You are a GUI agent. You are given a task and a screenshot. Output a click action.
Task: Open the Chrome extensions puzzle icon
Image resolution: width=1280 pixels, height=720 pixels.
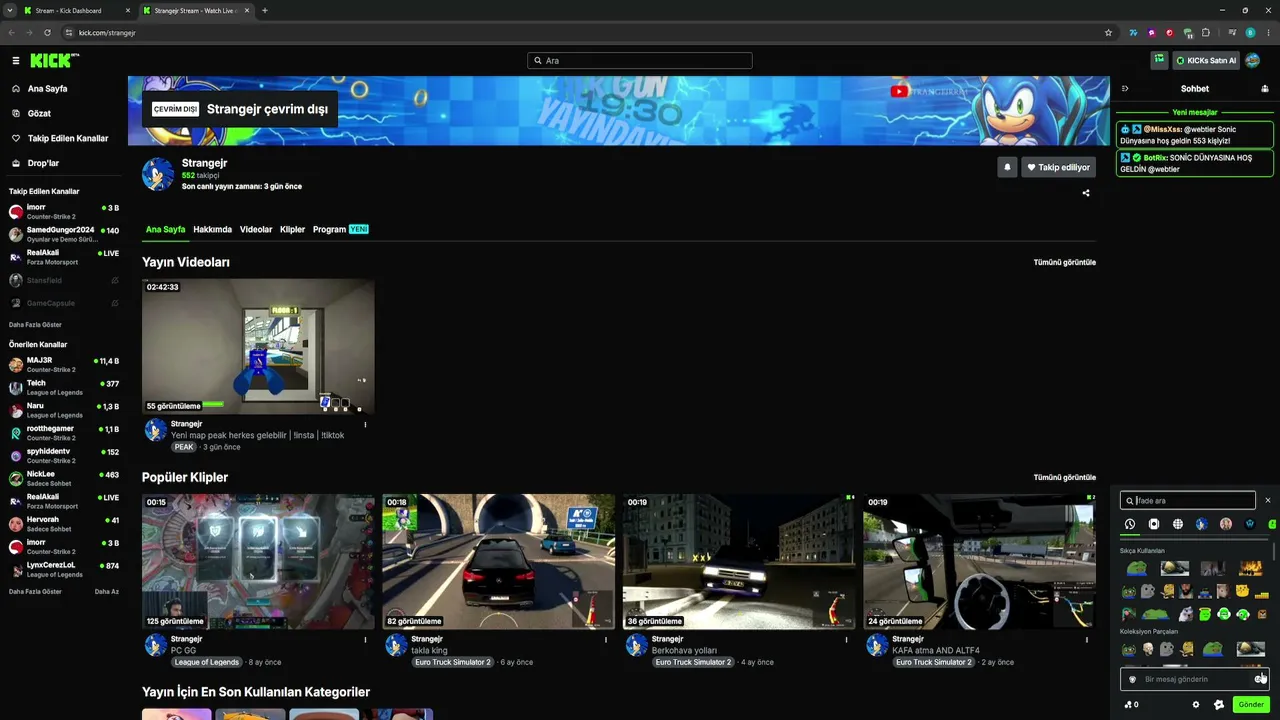[x=1206, y=33]
